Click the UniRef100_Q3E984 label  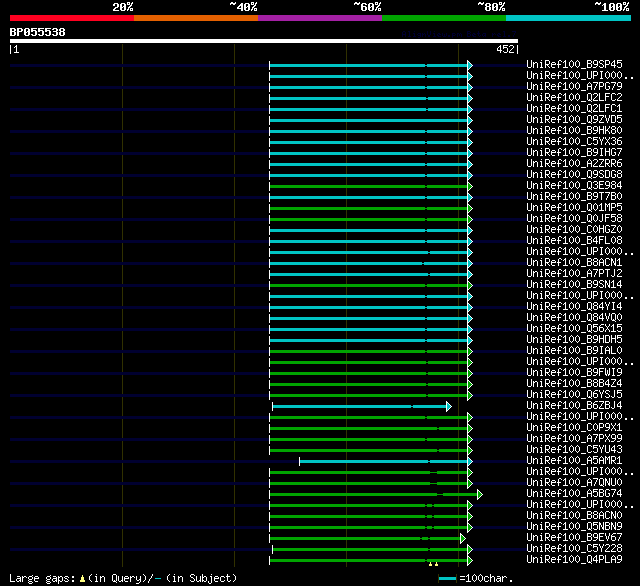coord(574,186)
